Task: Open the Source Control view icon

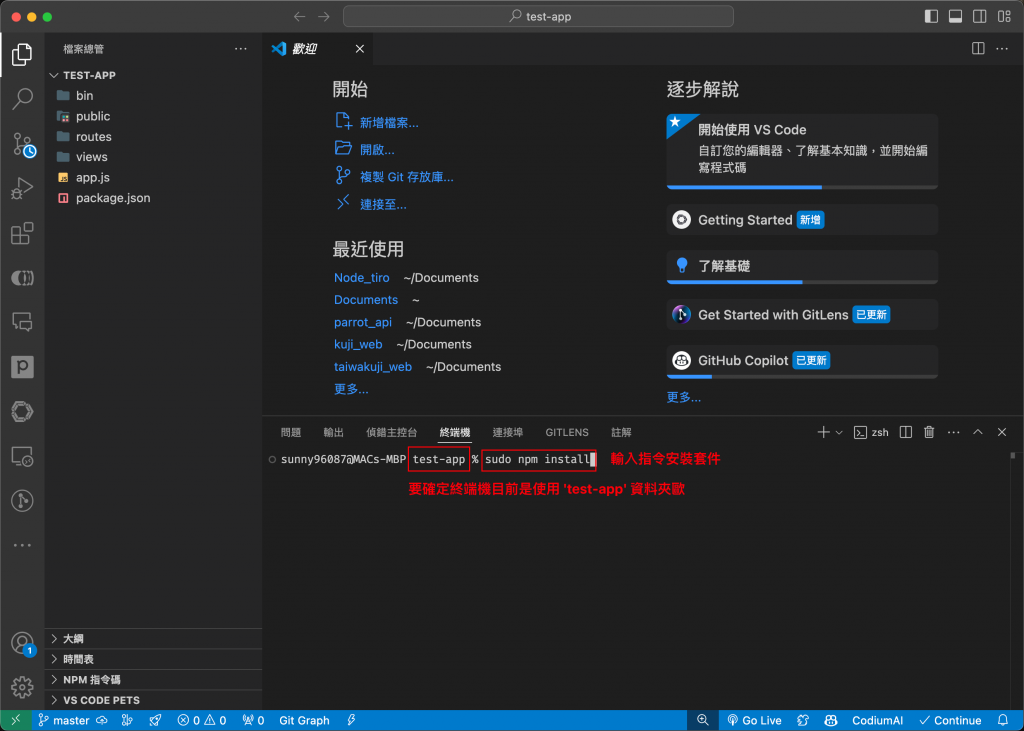Action: (23, 144)
